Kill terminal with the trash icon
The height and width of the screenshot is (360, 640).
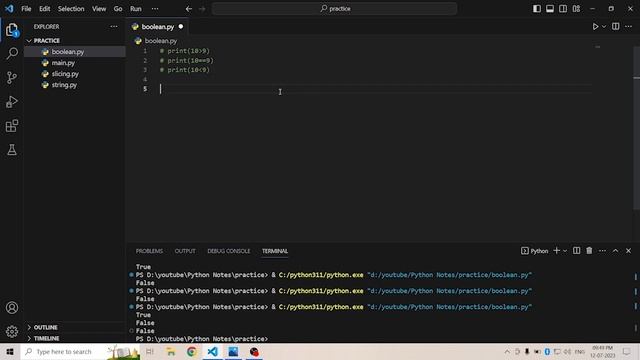[589, 251]
